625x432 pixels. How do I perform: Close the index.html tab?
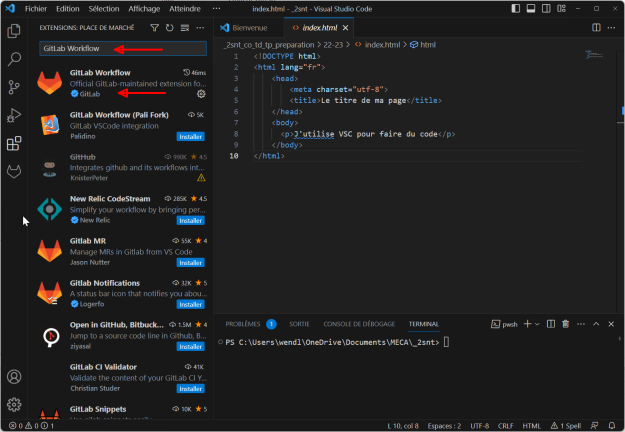(x=345, y=27)
